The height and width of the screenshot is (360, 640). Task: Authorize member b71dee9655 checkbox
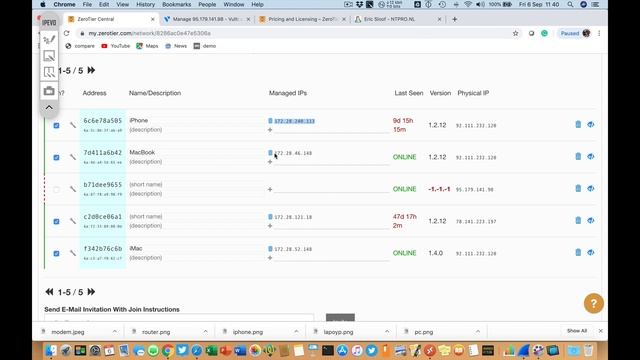[x=56, y=189]
